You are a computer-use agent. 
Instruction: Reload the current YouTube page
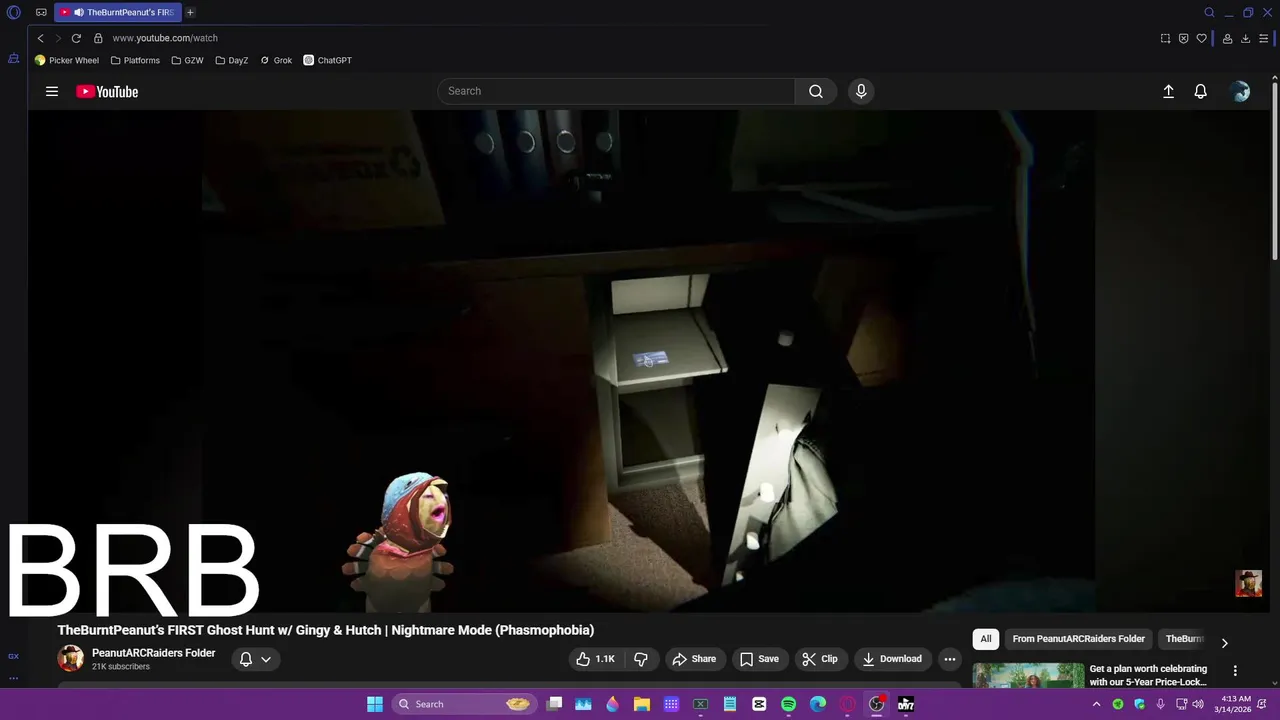pos(76,38)
